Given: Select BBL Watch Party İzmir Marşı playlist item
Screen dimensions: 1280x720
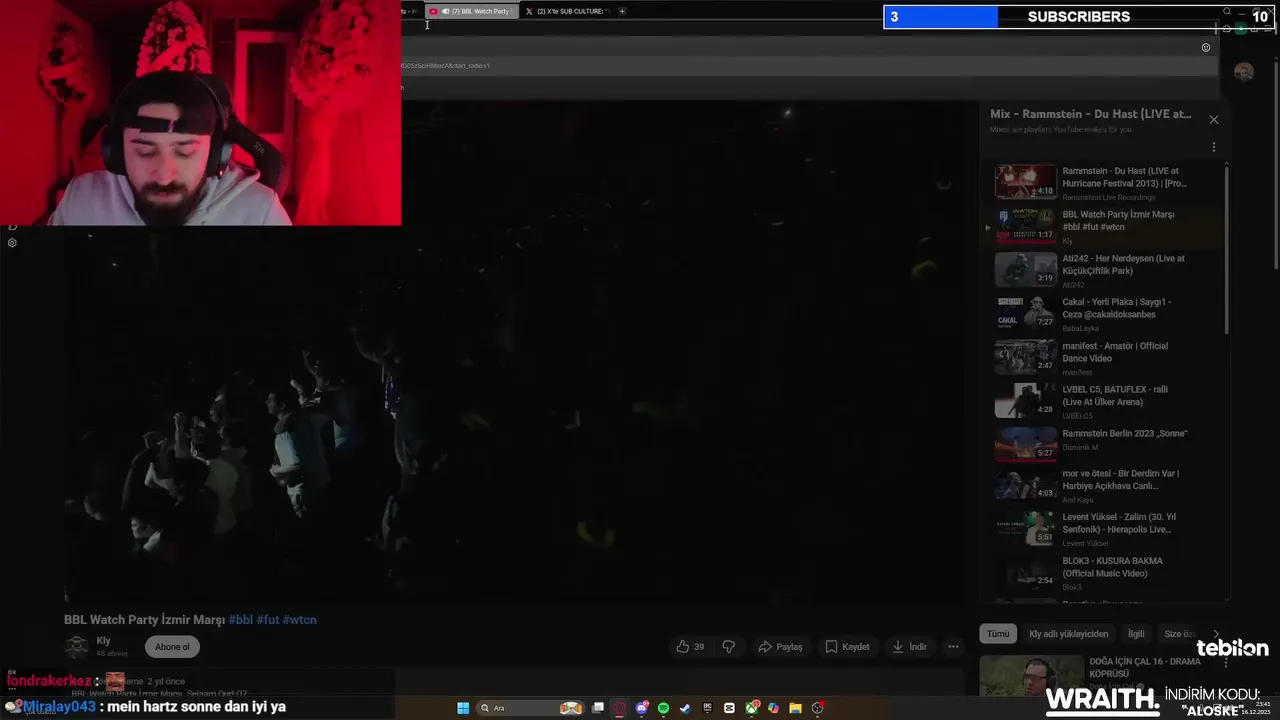Looking at the screenshot, I should (1106, 226).
